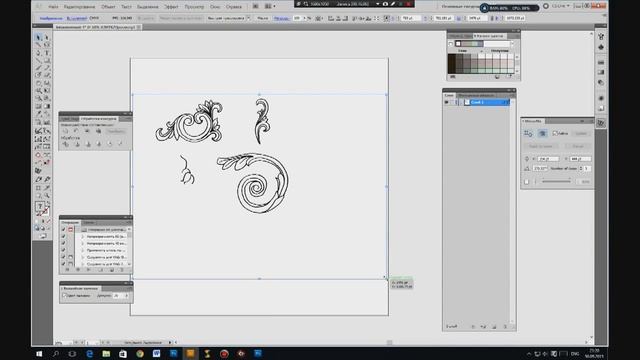The height and width of the screenshot is (360, 640).
Task: Click the Minus Back pathfinder icon
Action: point(120,144)
